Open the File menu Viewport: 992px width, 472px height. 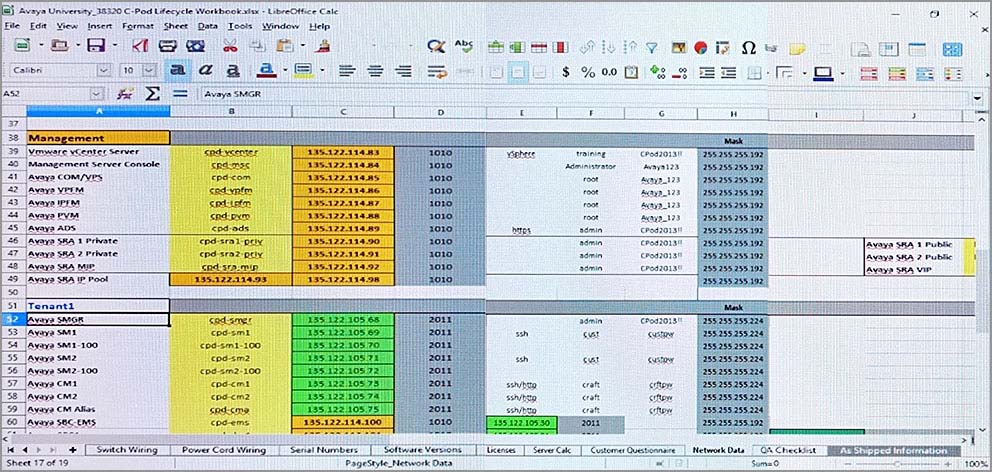point(12,26)
